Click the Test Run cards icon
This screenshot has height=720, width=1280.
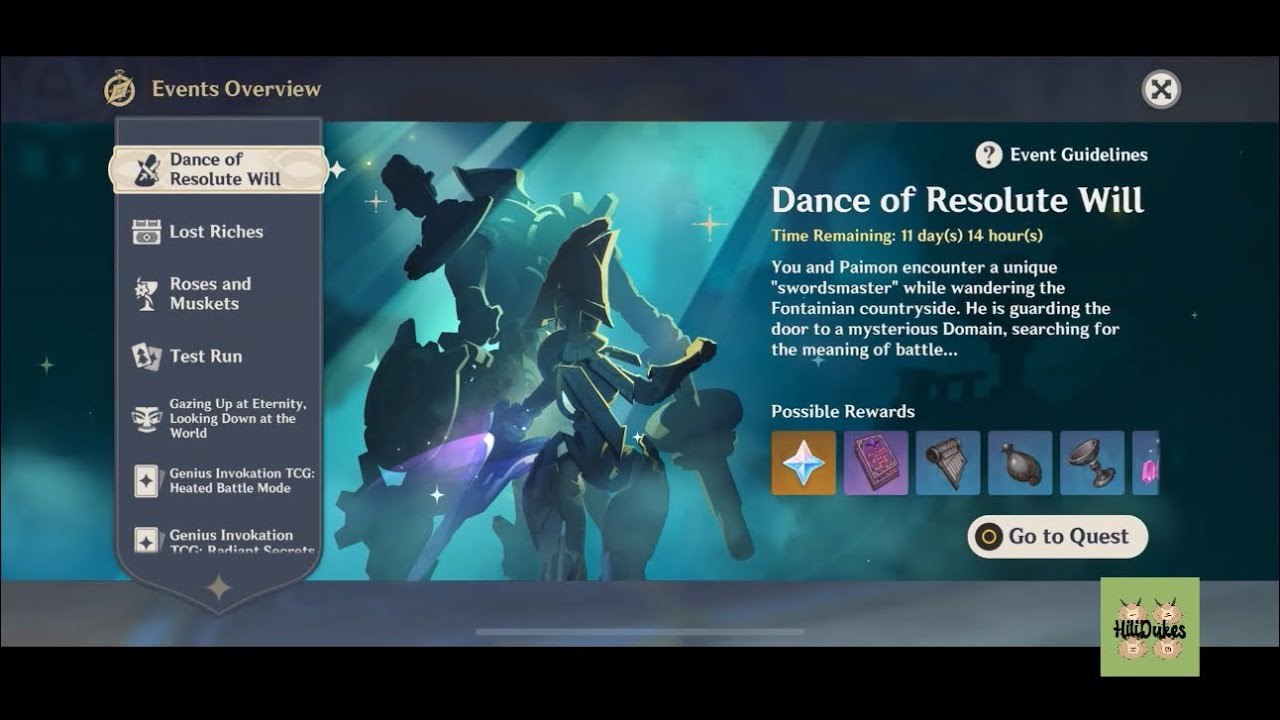147,356
